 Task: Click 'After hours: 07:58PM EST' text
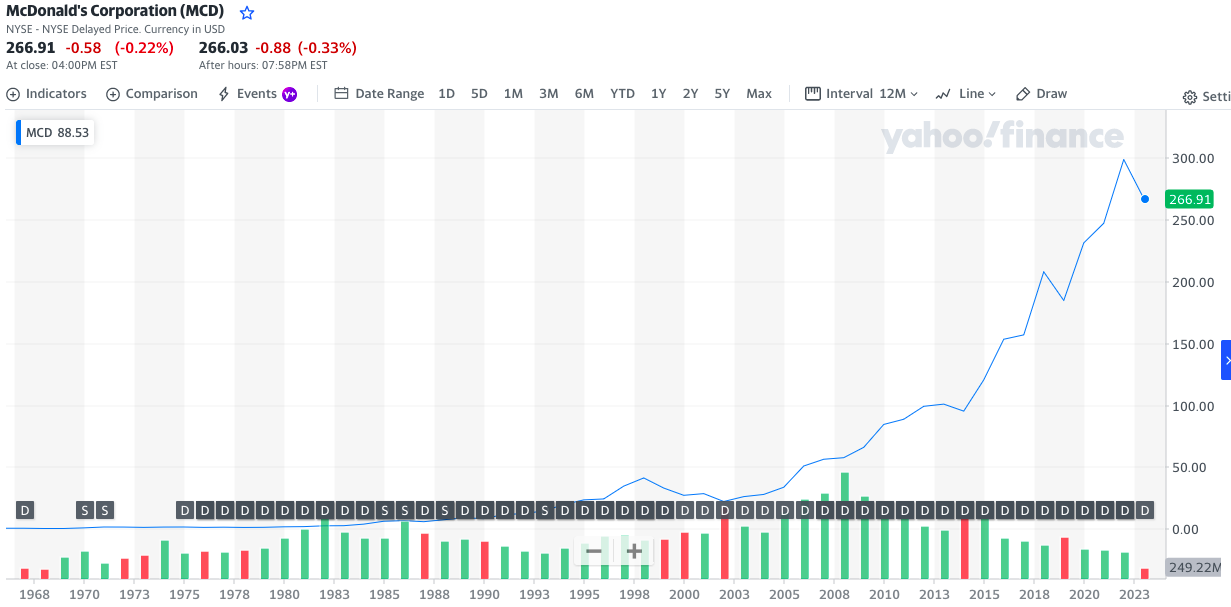tap(263, 65)
